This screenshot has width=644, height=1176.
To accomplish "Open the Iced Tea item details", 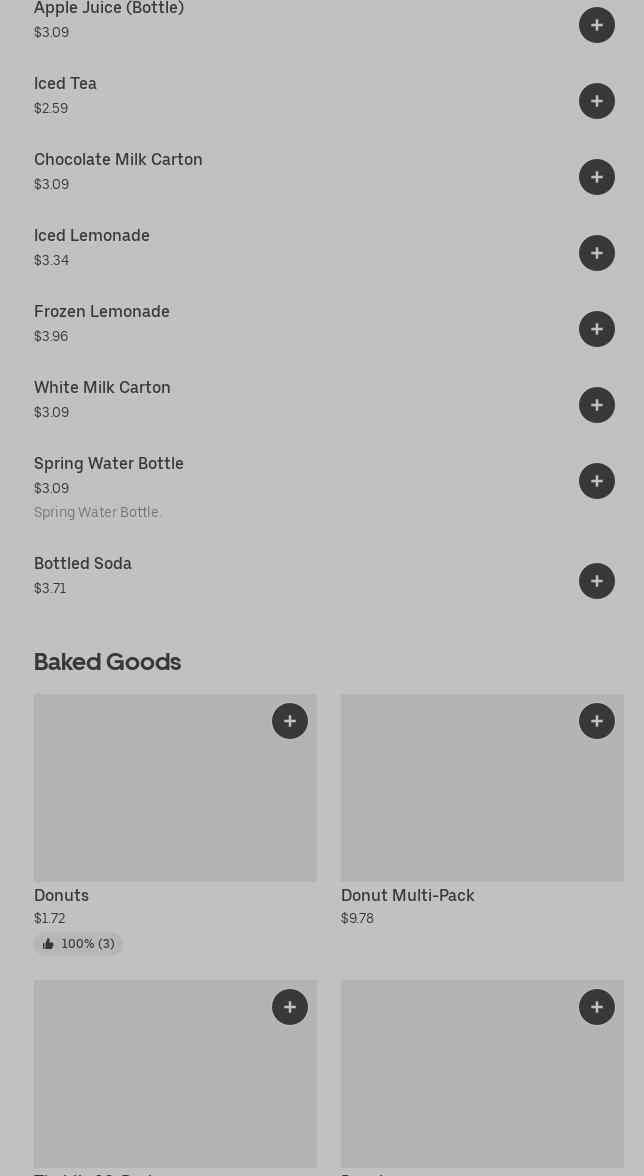I will tap(65, 84).
